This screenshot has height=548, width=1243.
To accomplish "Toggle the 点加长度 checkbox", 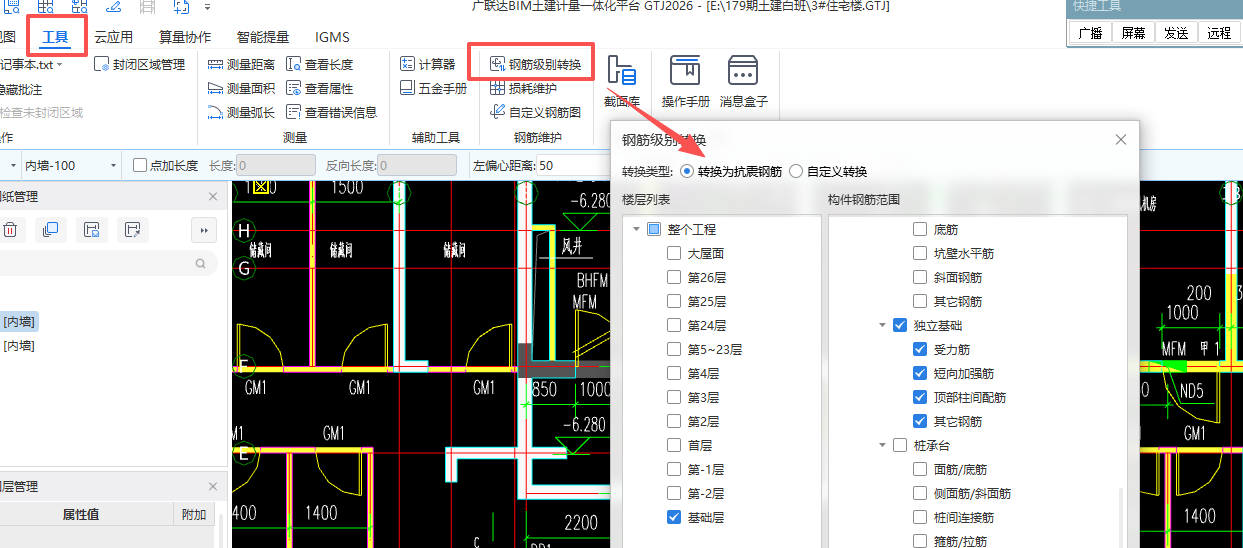I will (x=140, y=165).
